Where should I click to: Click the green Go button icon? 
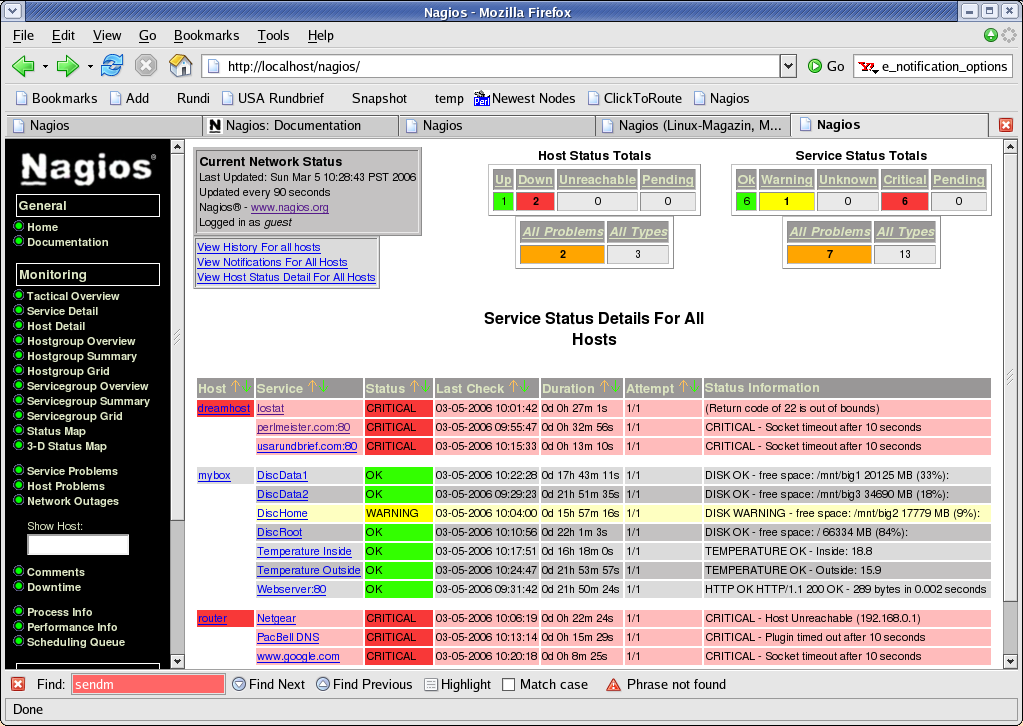pyautogui.click(x=814, y=66)
